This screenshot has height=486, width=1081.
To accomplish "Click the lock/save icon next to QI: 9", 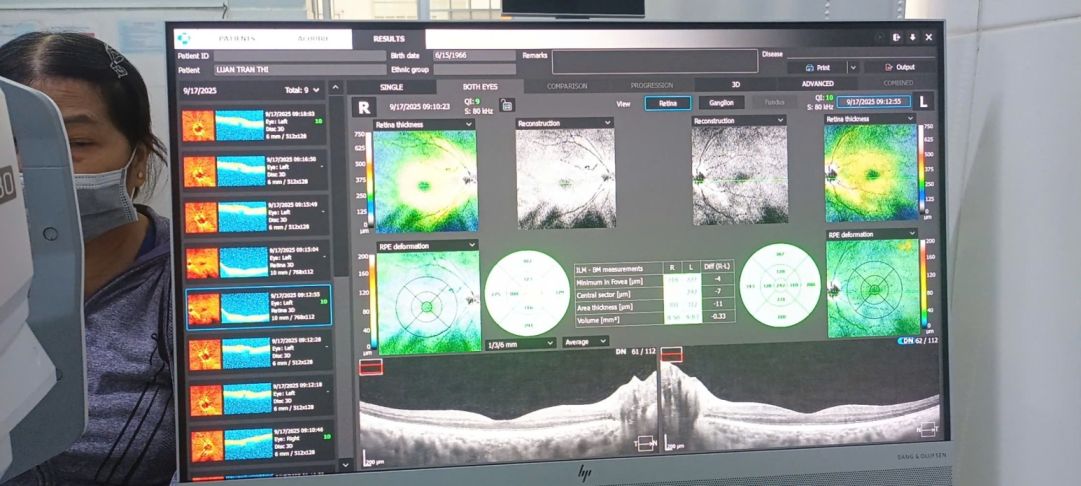I will coord(507,105).
